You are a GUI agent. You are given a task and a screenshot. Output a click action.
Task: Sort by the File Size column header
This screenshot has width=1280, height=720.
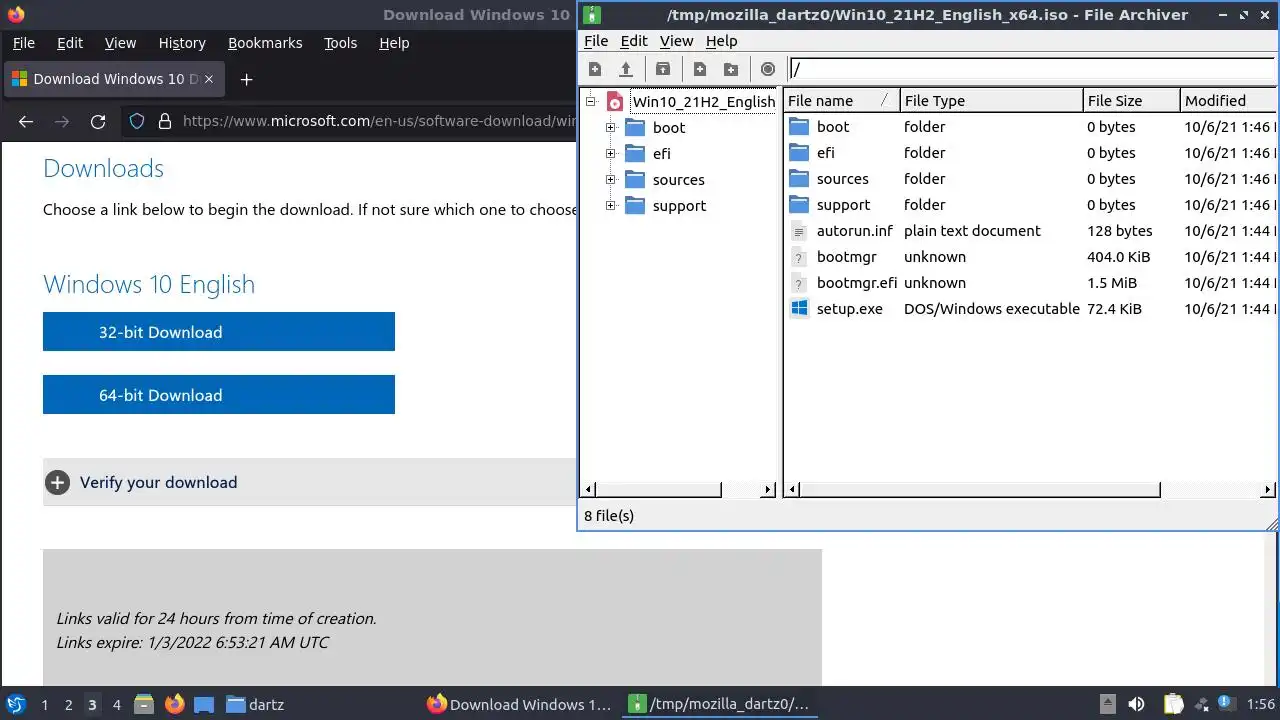pos(1131,100)
